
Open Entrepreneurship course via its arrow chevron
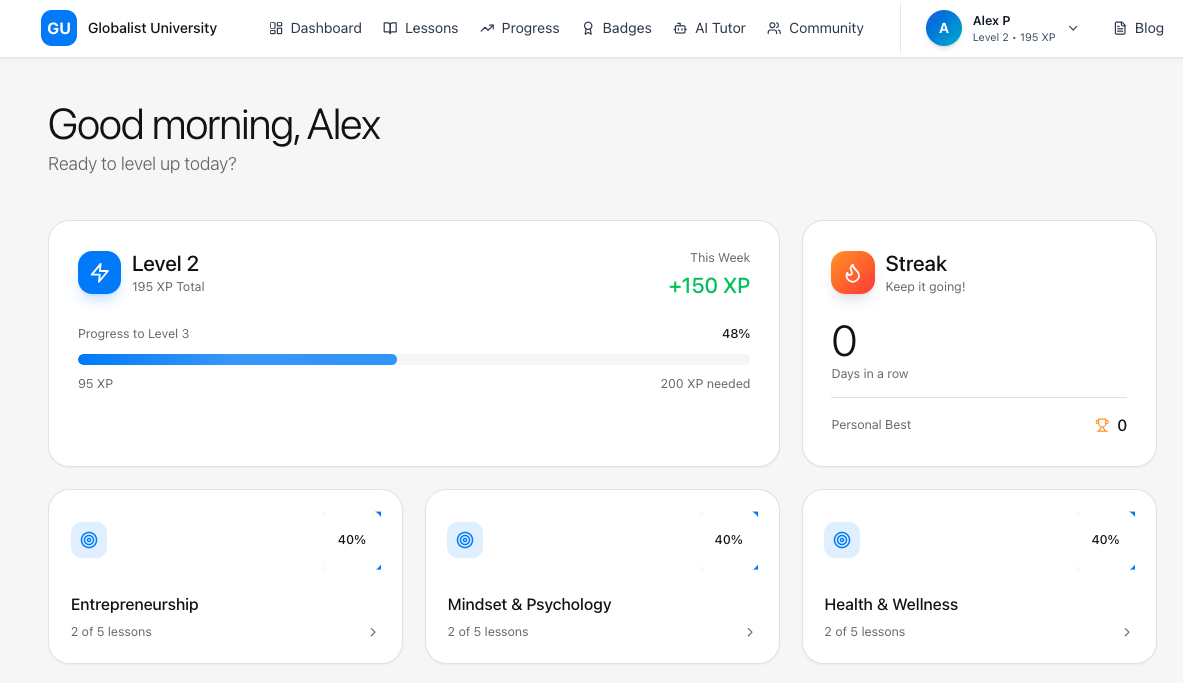[x=373, y=632]
